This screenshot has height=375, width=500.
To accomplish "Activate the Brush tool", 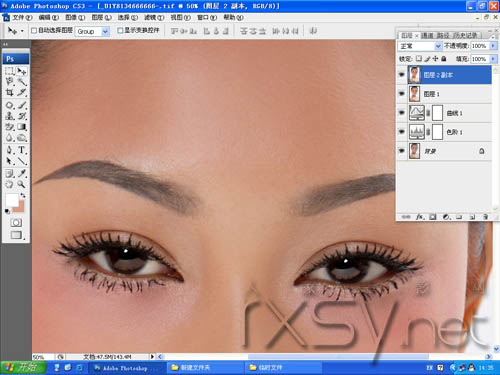I will click(22, 105).
